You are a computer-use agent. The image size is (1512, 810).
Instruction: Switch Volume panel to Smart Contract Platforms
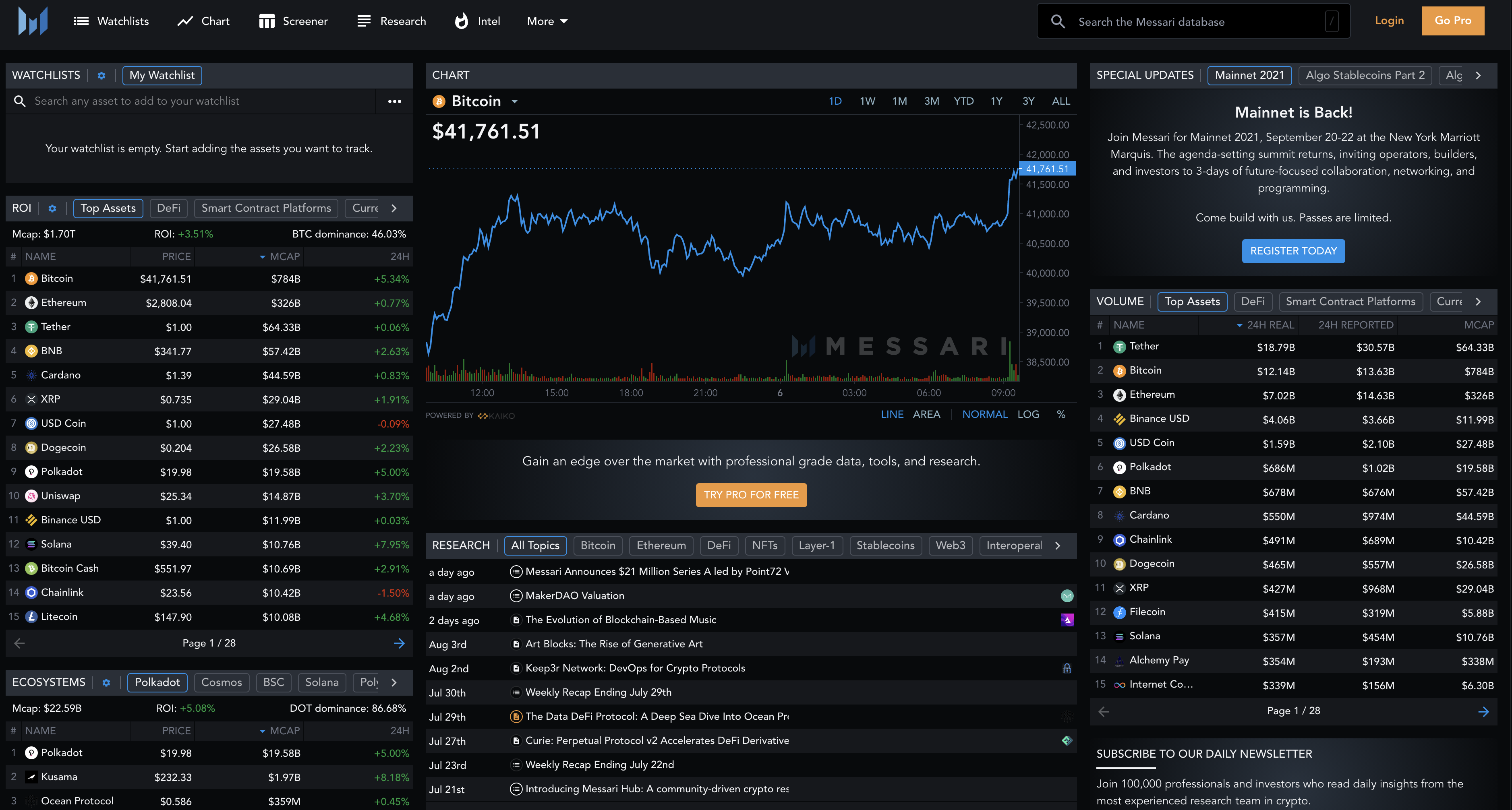point(1350,302)
